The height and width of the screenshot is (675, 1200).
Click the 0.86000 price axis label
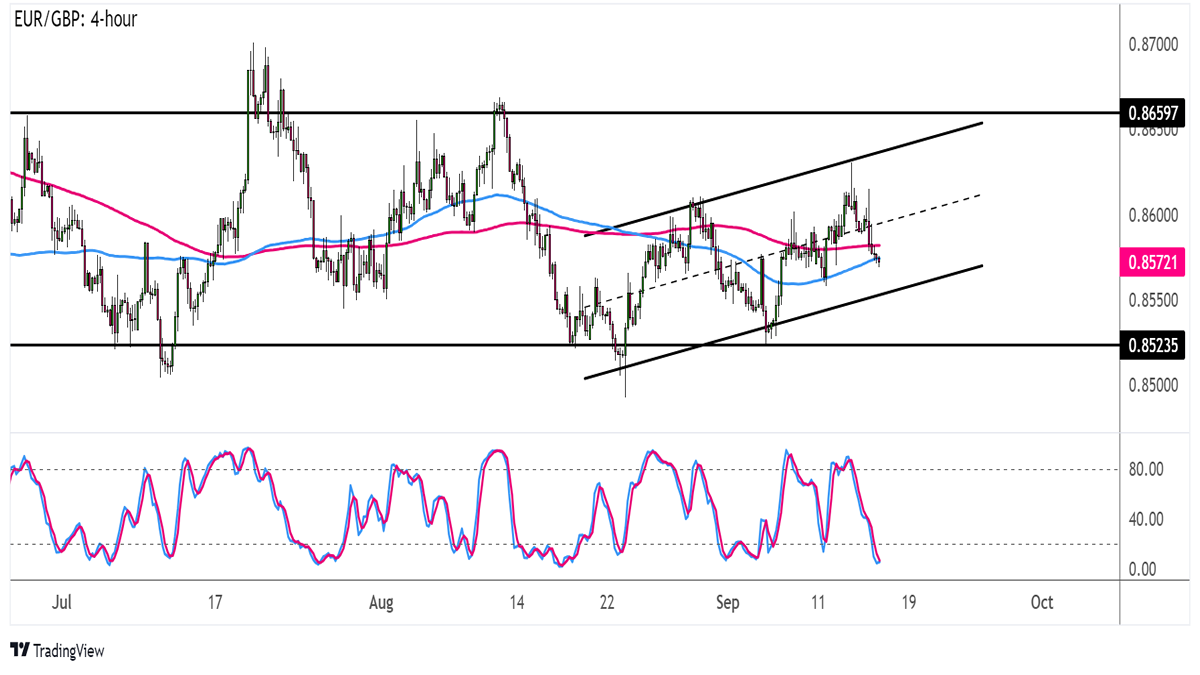[1155, 216]
